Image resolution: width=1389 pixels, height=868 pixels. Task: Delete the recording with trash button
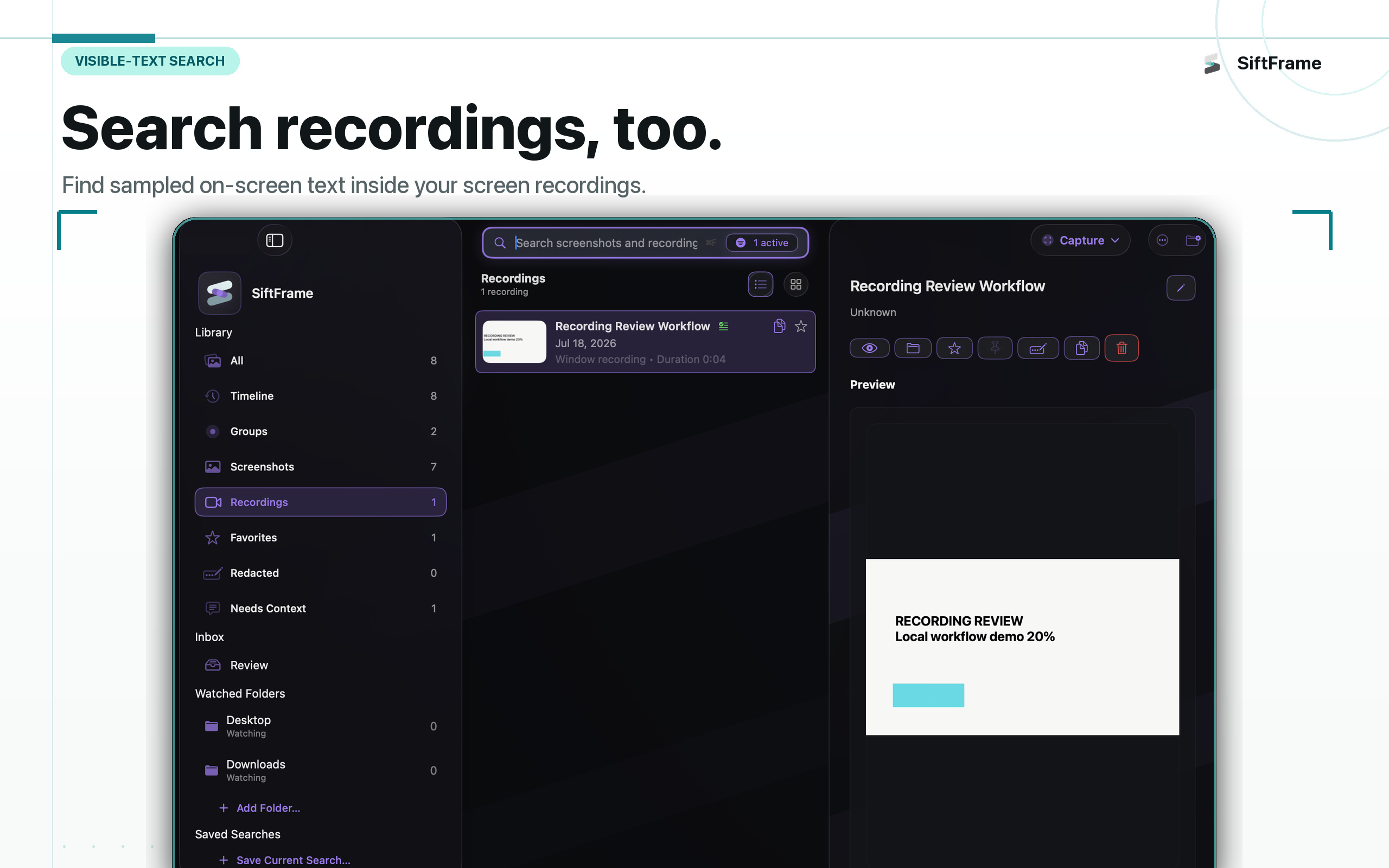(x=1122, y=348)
